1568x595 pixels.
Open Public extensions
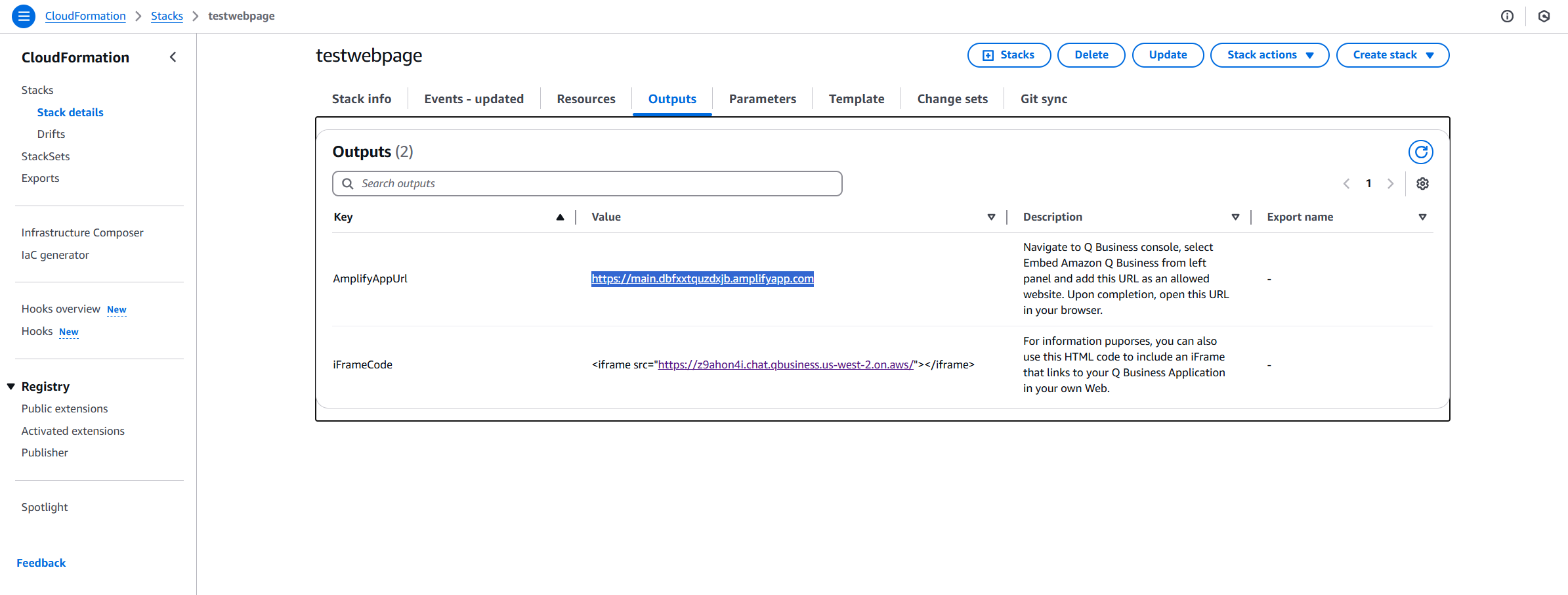coord(64,409)
